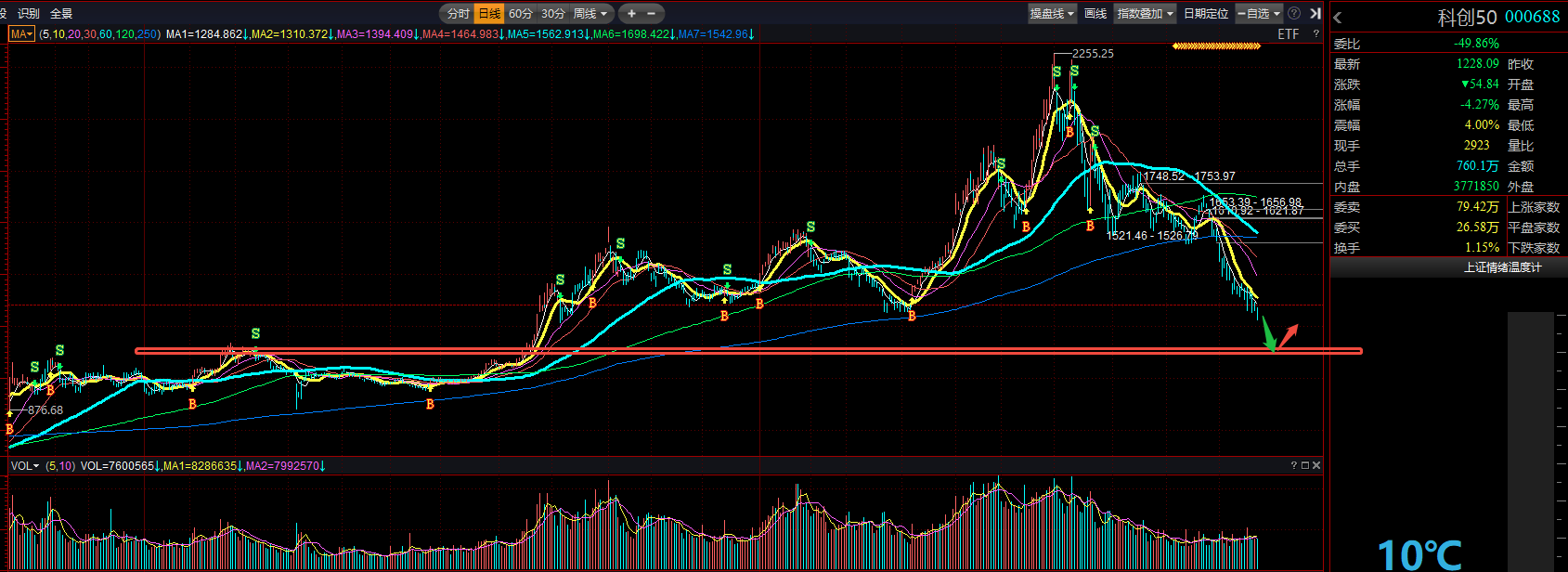Click the 876.68 low price label

[45, 409]
